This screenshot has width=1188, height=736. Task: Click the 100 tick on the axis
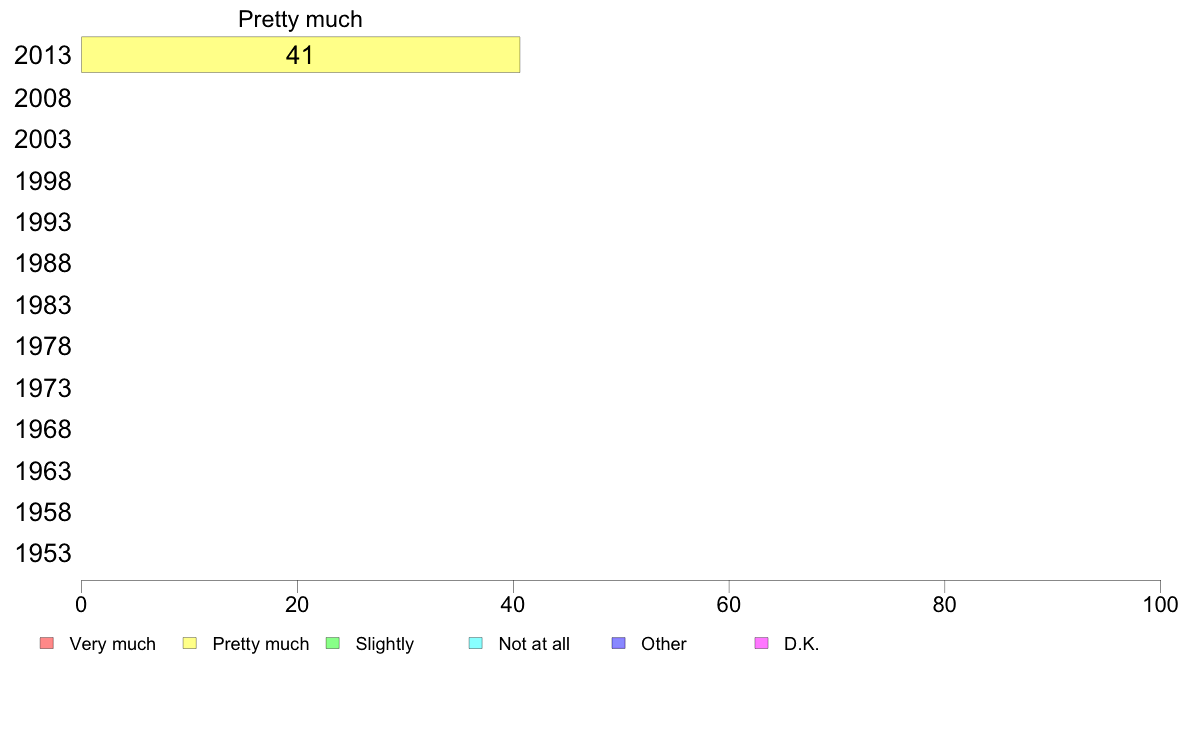pyautogui.click(x=1160, y=604)
